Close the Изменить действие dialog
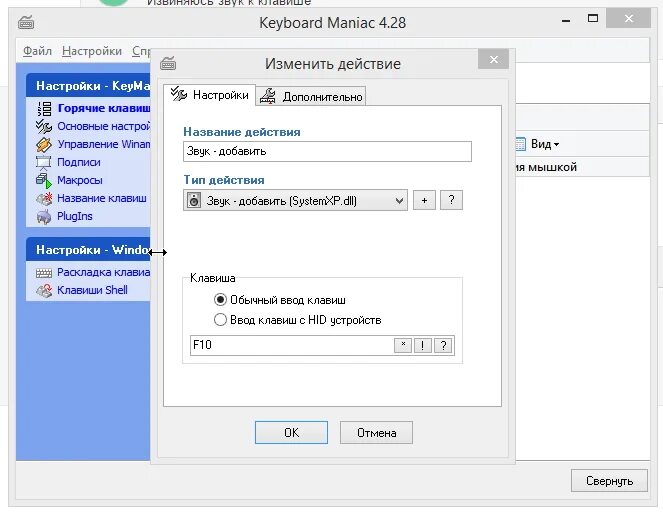This screenshot has height=525, width=663. (493, 60)
